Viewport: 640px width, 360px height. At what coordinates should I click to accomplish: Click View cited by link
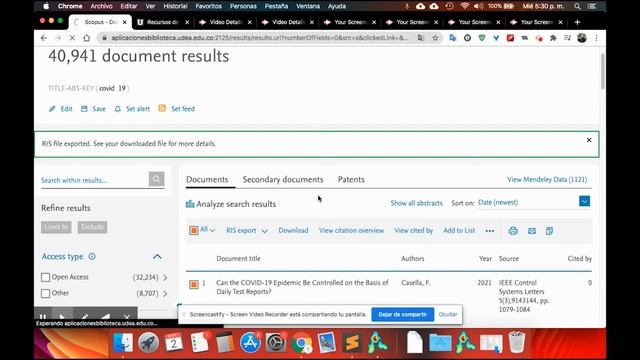[x=413, y=231]
